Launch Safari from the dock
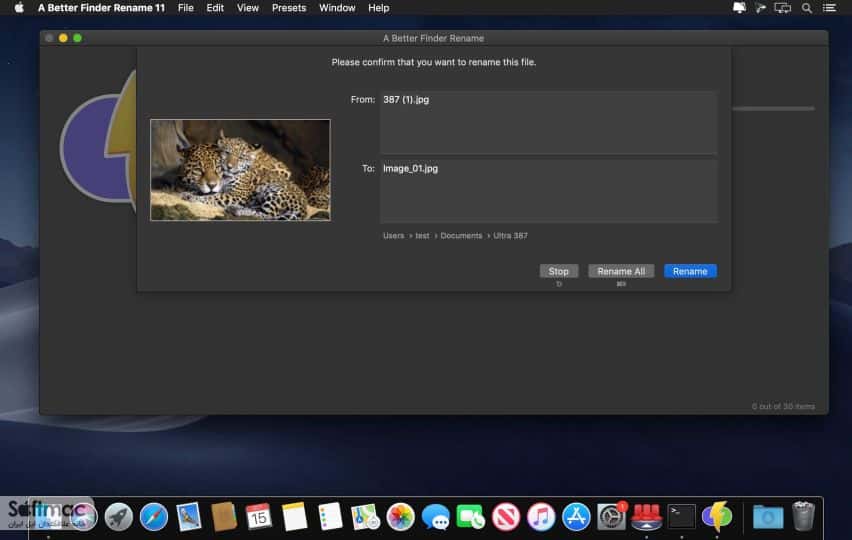852x540 pixels. pos(154,517)
